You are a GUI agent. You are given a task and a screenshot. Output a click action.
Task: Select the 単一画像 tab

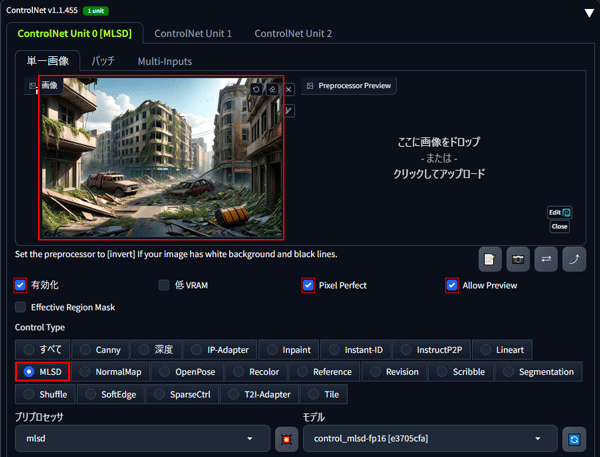pyautogui.click(x=47, y=61)
